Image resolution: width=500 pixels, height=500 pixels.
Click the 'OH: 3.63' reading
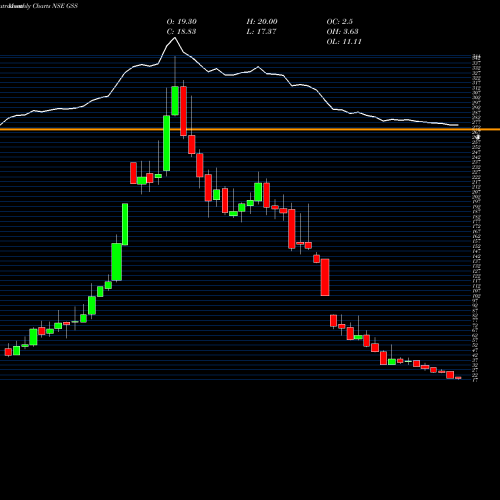(x=343, y=32)
